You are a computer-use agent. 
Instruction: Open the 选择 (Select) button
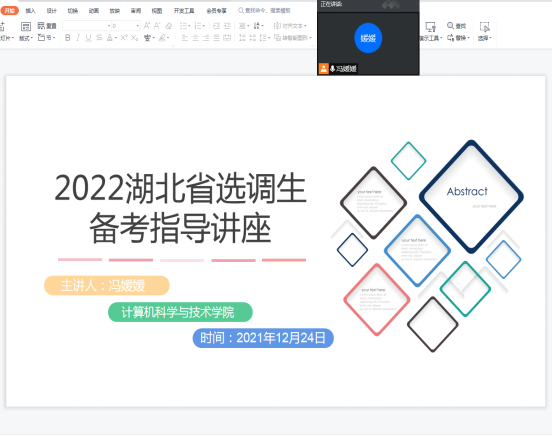tap(484, 32)
